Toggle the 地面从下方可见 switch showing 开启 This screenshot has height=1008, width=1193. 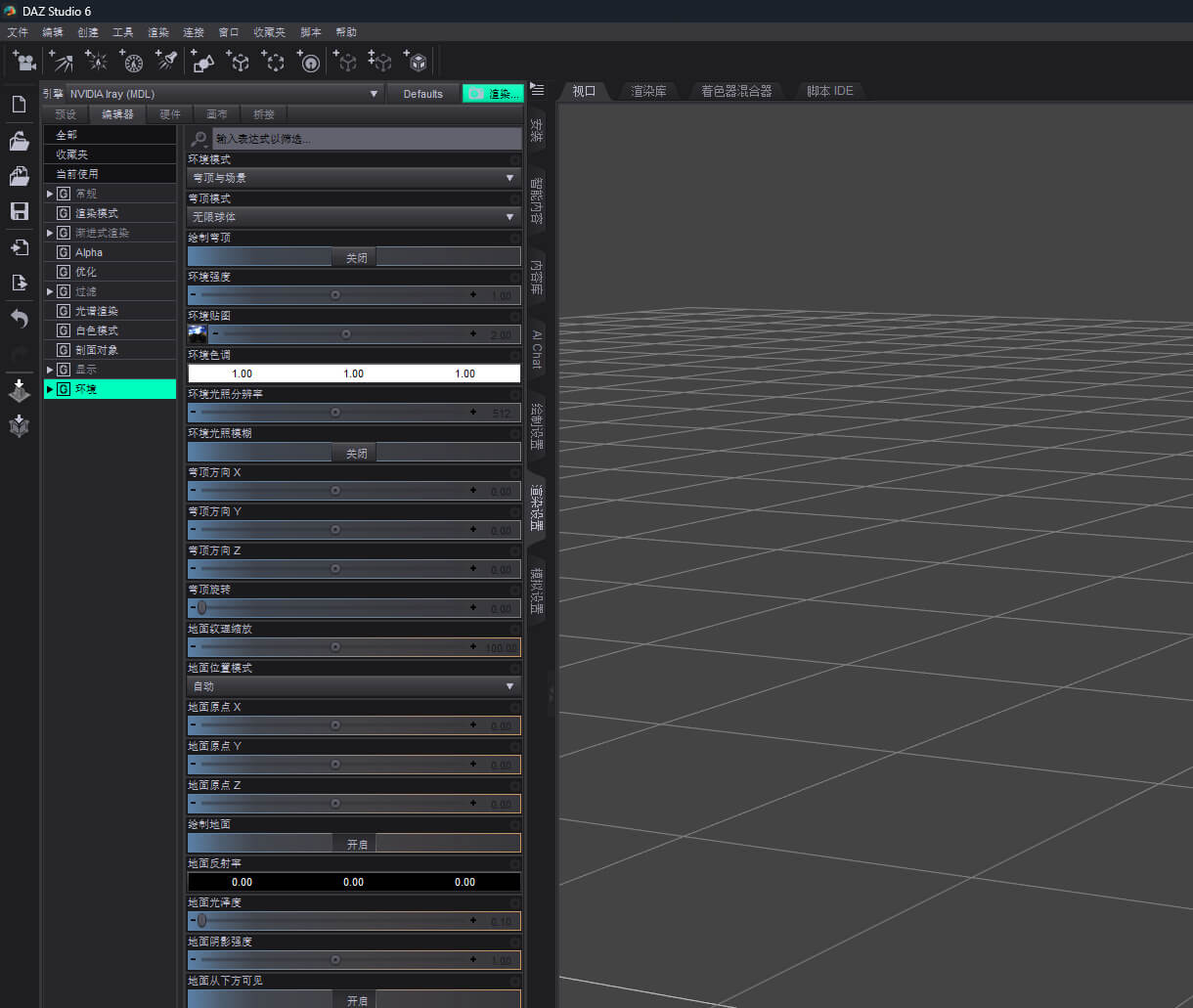click(x=354, y=1000)
